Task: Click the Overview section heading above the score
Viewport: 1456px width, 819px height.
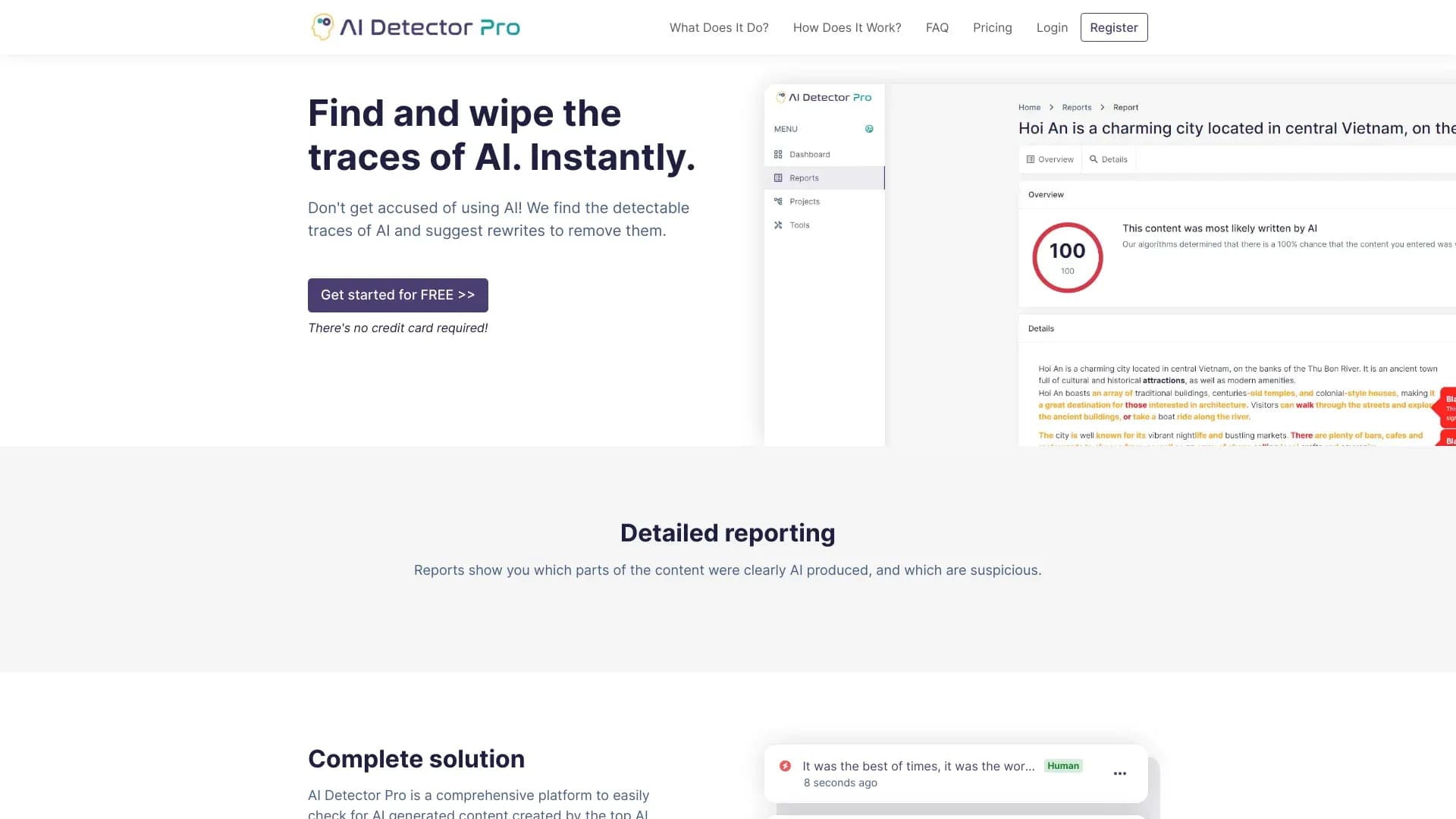Action: [1046, 195]
